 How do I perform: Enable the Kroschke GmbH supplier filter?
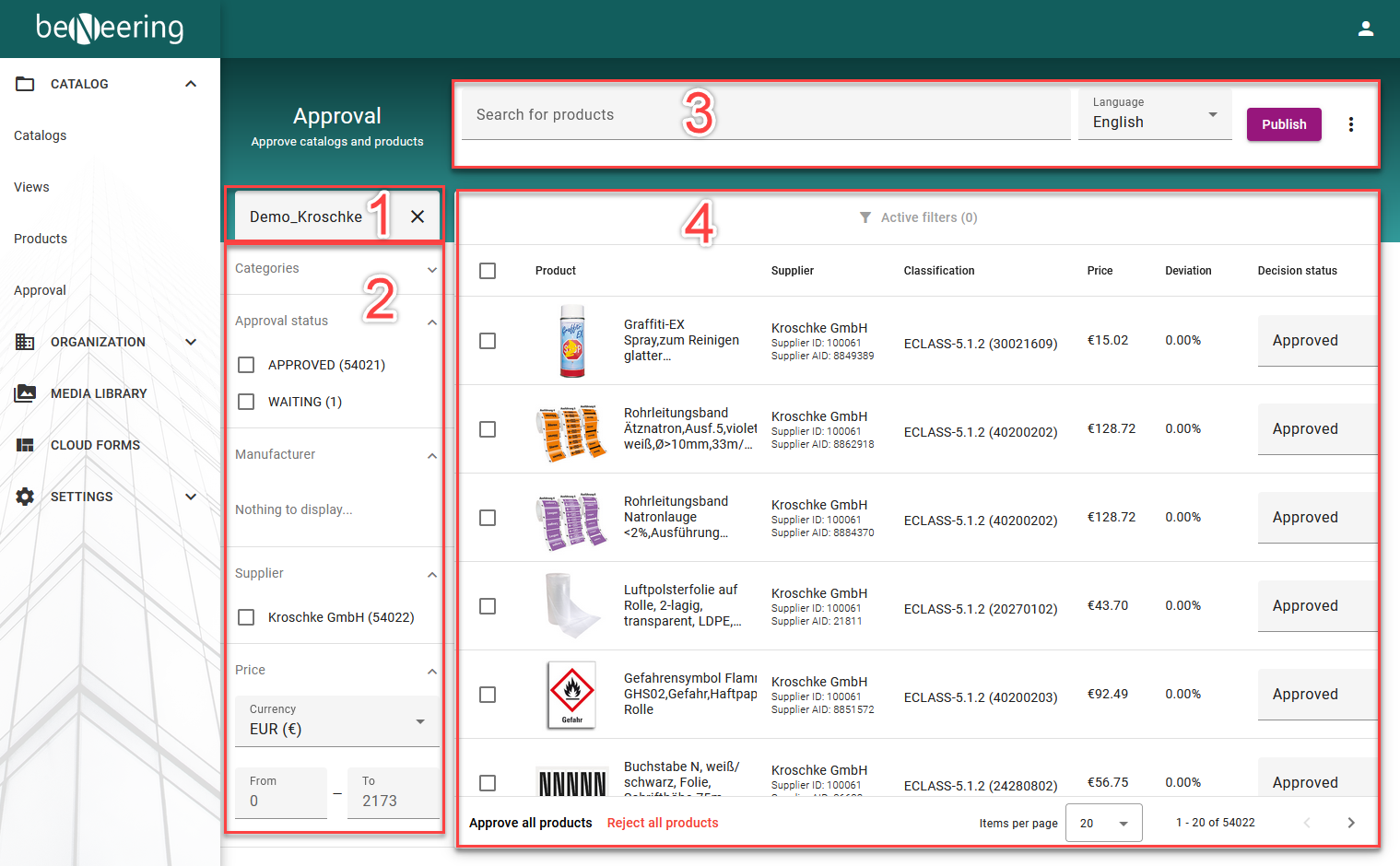tap(246, 617)
